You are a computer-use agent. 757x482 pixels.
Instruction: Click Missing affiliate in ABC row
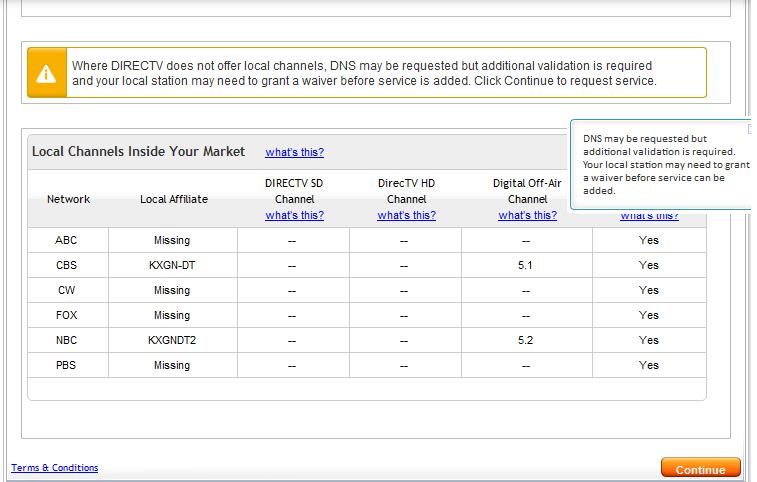pyautogui.click(x=172, y=241)
